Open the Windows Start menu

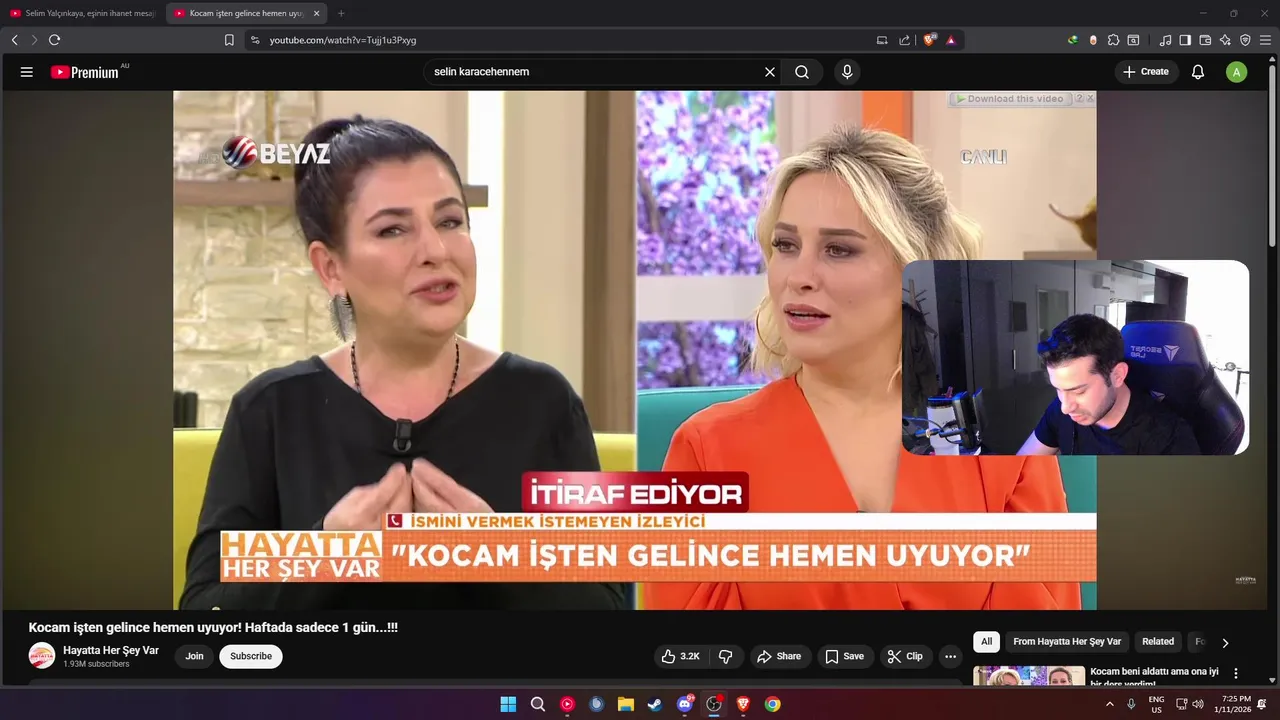[508, 704]
